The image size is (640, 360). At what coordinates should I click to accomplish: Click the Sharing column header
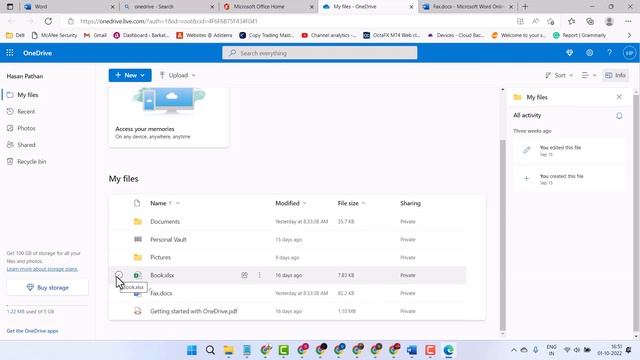pyautogui.click(x=410, y=203)
